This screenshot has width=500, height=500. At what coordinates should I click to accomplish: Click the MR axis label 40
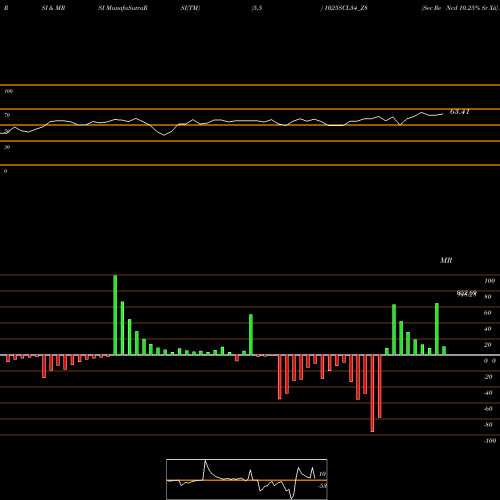[488, 329]
